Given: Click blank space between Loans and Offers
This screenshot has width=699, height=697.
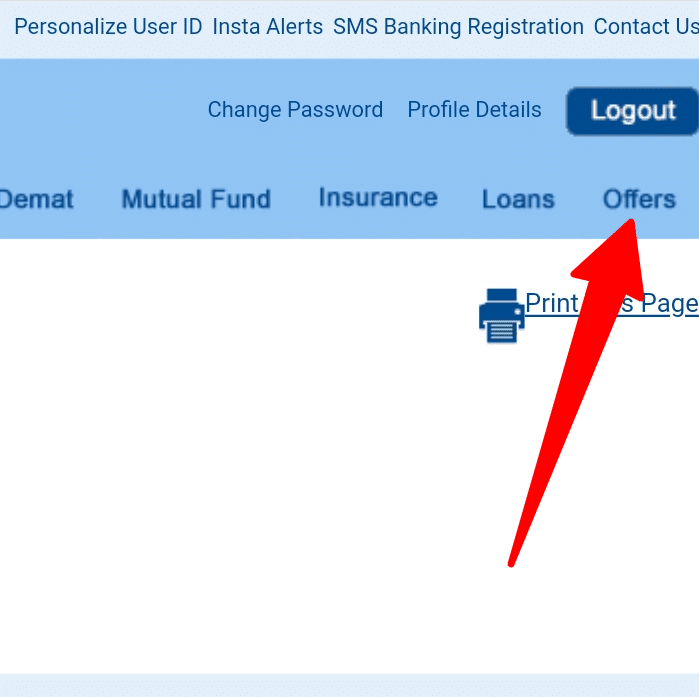Looking at the screenshot, I should tap(579, 199).
